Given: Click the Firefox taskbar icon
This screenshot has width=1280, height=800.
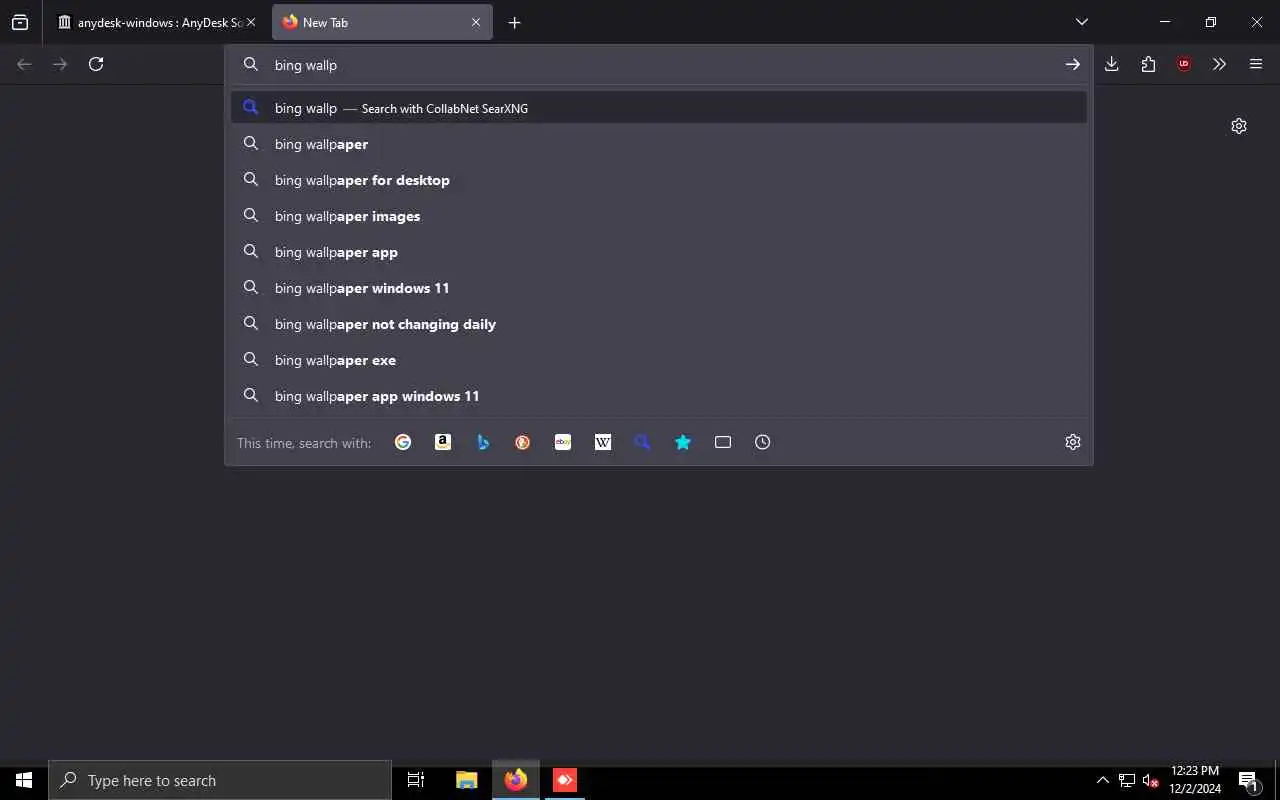Looking at the screenshot, I should 516,780.
